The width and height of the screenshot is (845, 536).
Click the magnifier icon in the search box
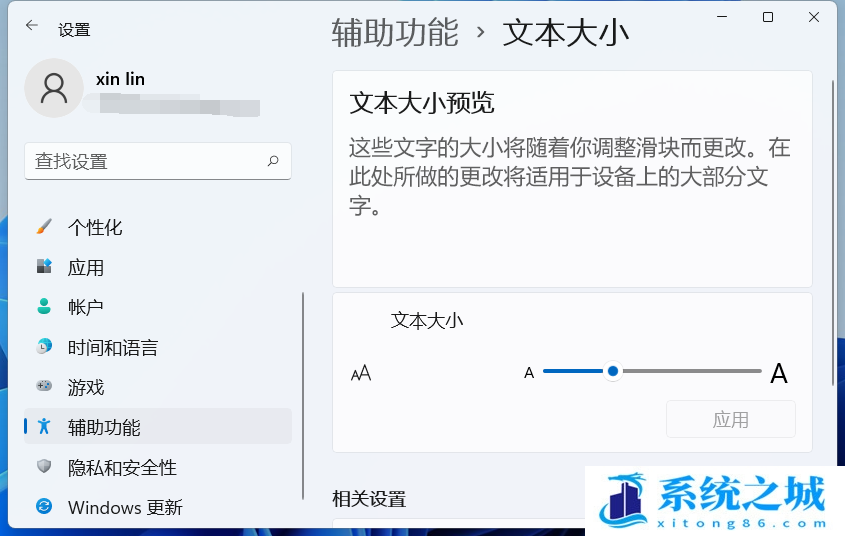[x=273, y=161]
